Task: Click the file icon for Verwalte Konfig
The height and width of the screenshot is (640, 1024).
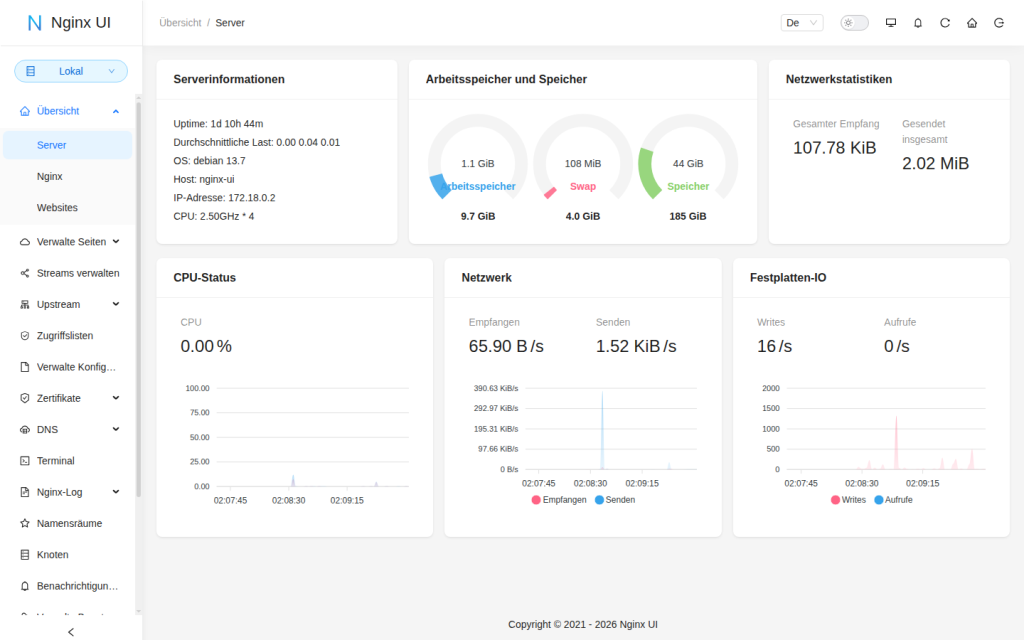Action: (x=25, y=367)
